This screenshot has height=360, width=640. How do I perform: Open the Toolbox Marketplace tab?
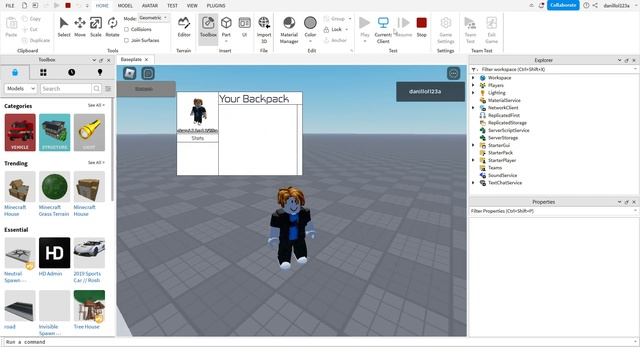pyautogui.click(x=15, y=72)
